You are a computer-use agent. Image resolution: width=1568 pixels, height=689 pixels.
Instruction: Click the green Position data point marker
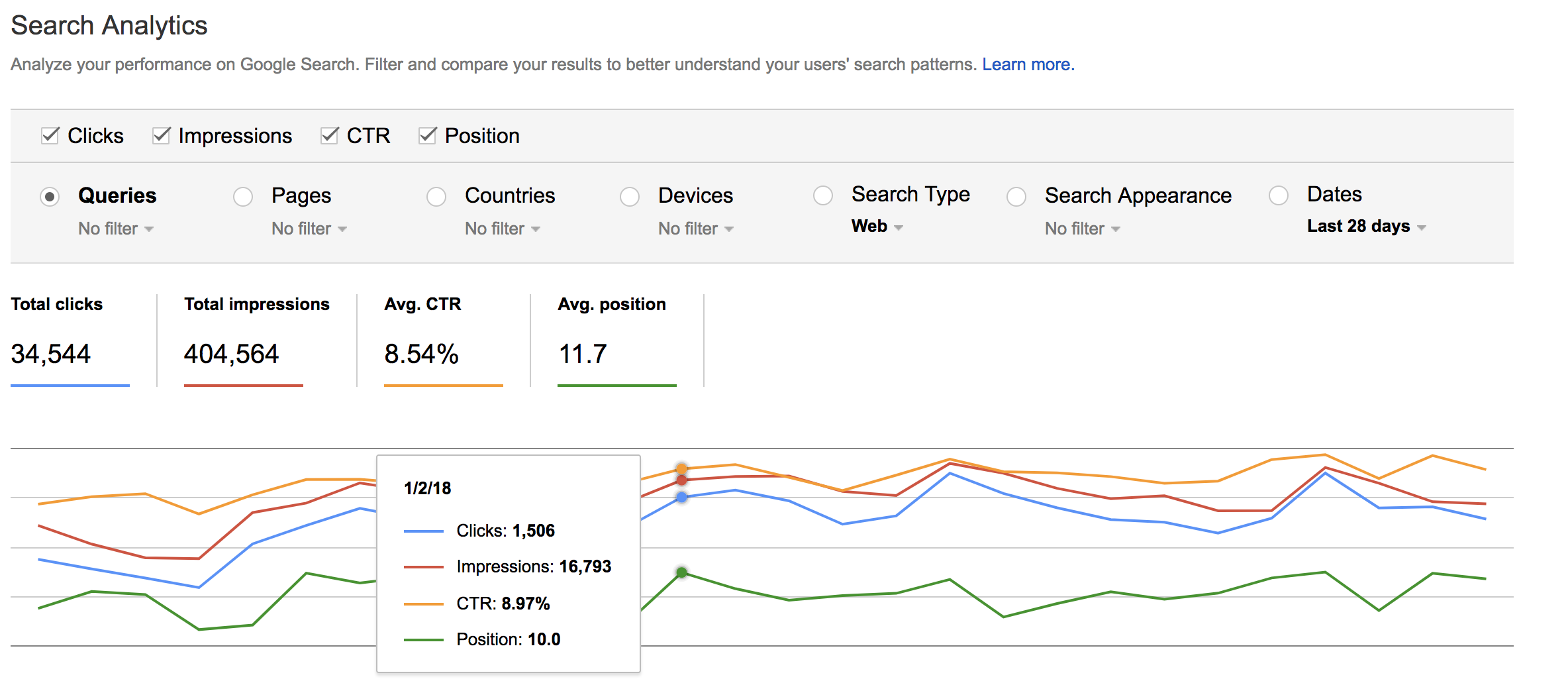(x=681, y=572)
